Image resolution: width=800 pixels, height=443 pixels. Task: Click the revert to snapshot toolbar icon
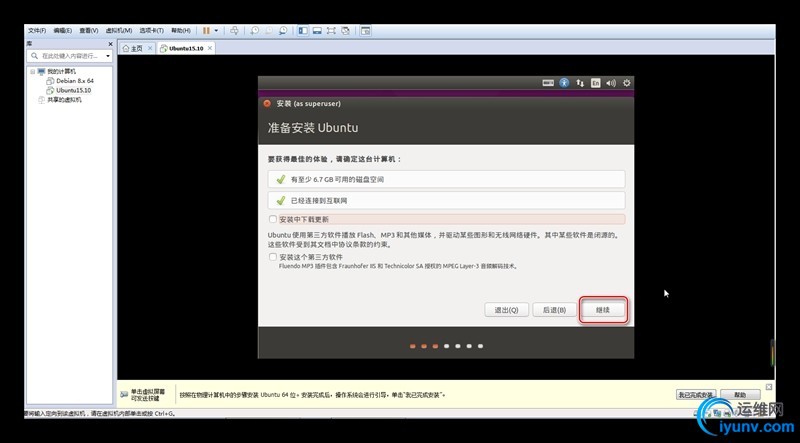(x=268, y=31)
